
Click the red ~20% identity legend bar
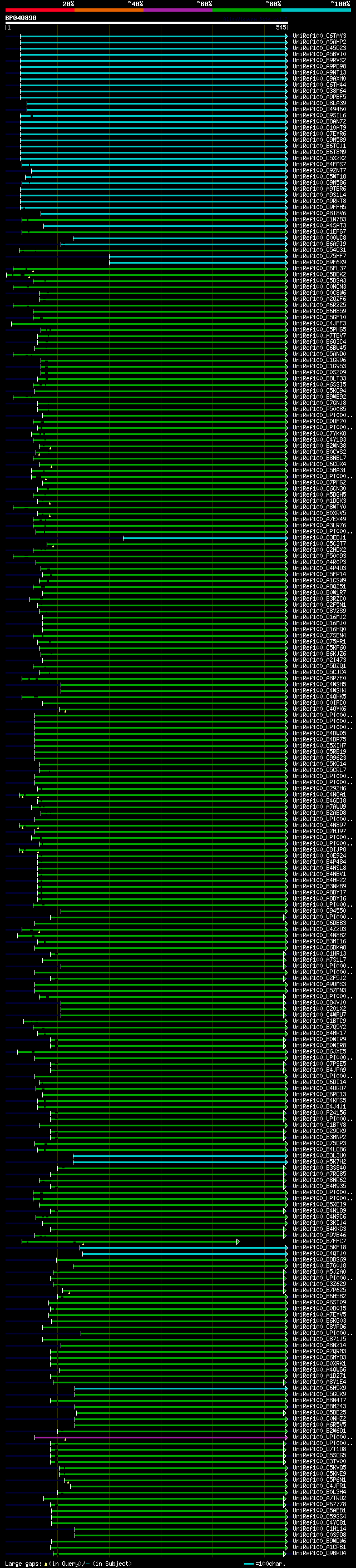39,10
